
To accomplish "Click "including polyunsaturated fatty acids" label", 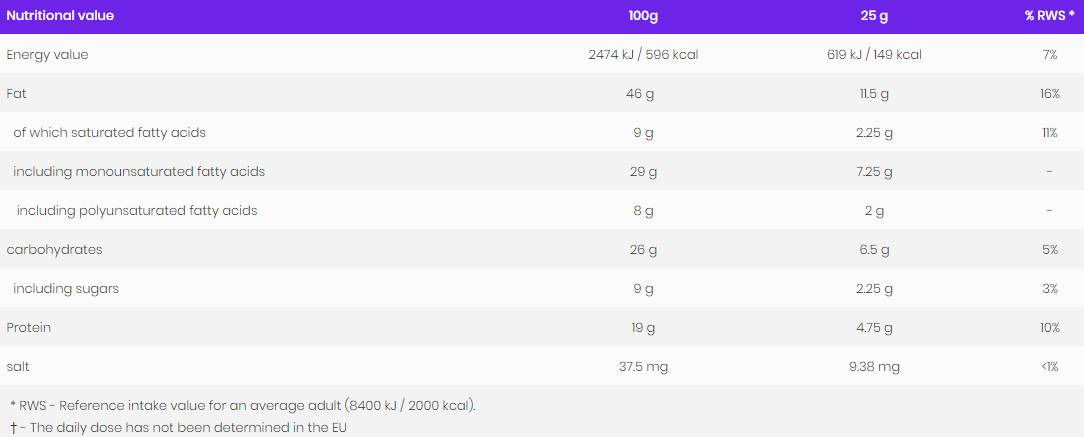I will [x=137, y=211].
